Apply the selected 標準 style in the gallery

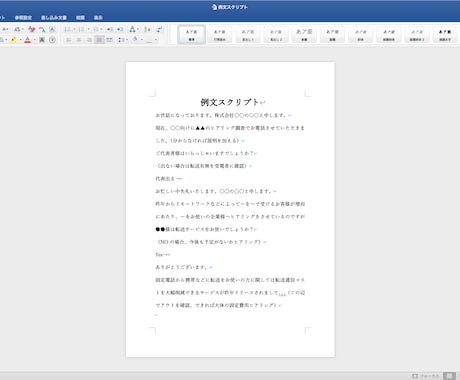click(x=191, y=35)
